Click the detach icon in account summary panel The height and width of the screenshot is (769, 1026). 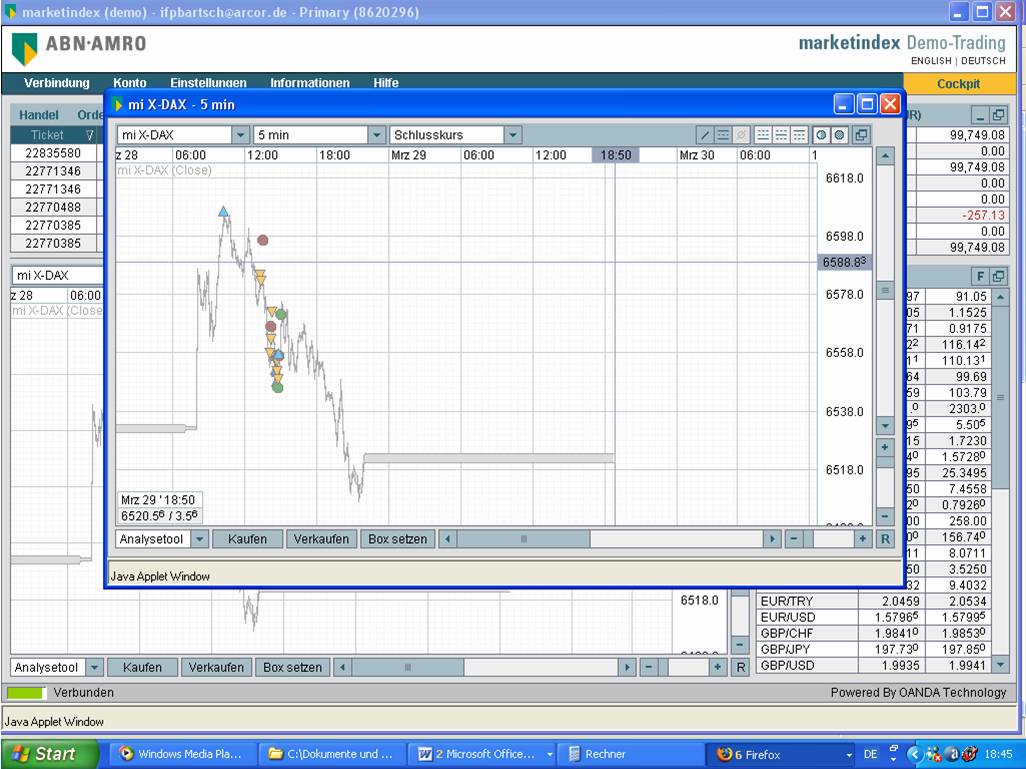point(999,115)
